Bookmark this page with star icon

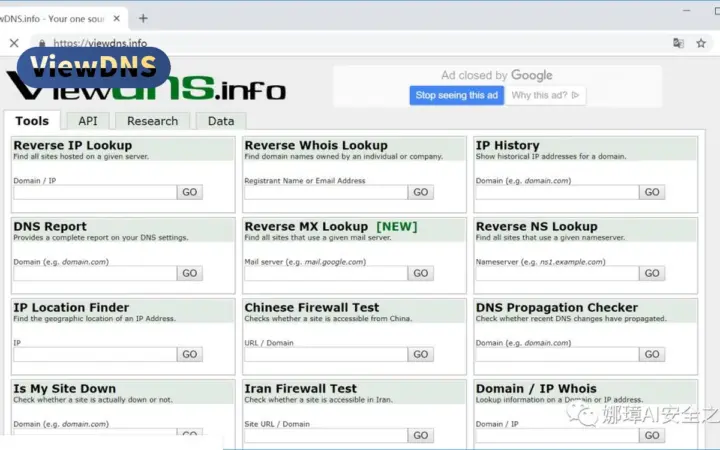(701, 43)
